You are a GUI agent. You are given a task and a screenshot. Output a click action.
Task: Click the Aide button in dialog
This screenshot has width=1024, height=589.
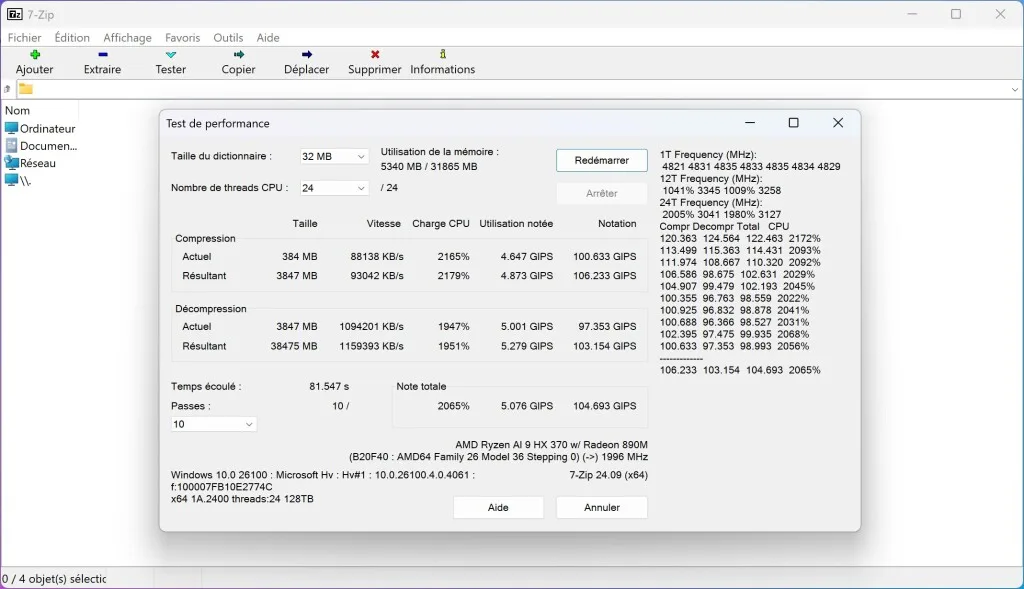[498, 508]
